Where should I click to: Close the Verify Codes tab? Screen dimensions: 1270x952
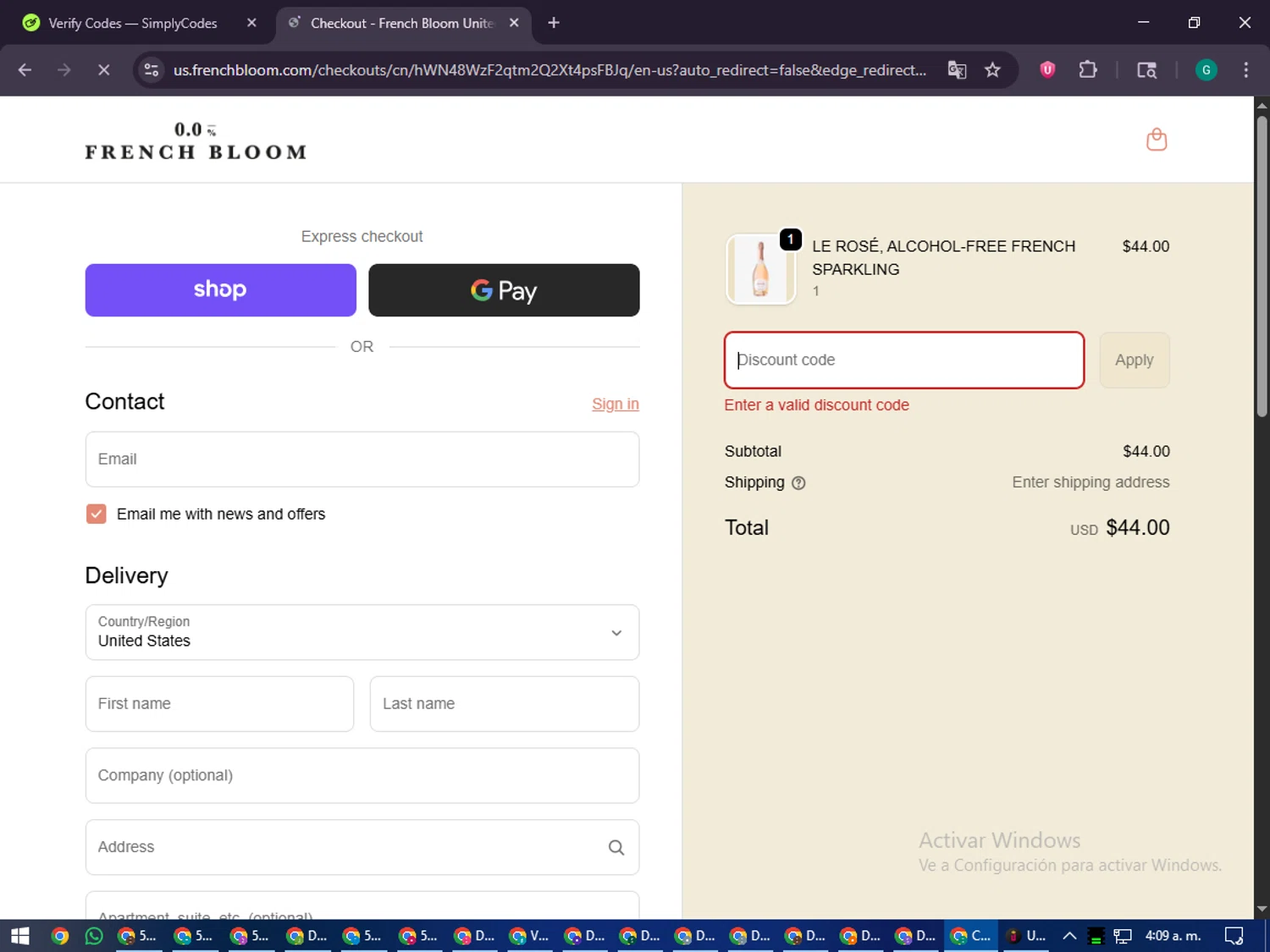click(251, 23)
